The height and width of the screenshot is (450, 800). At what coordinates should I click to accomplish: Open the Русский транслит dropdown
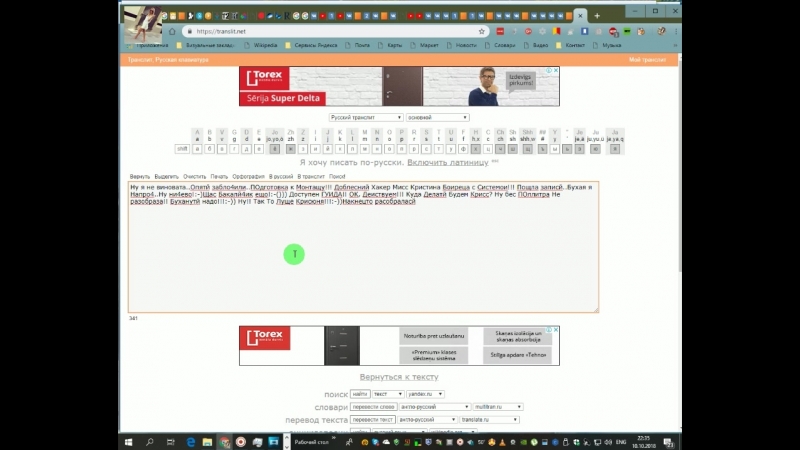coord(366,117)
